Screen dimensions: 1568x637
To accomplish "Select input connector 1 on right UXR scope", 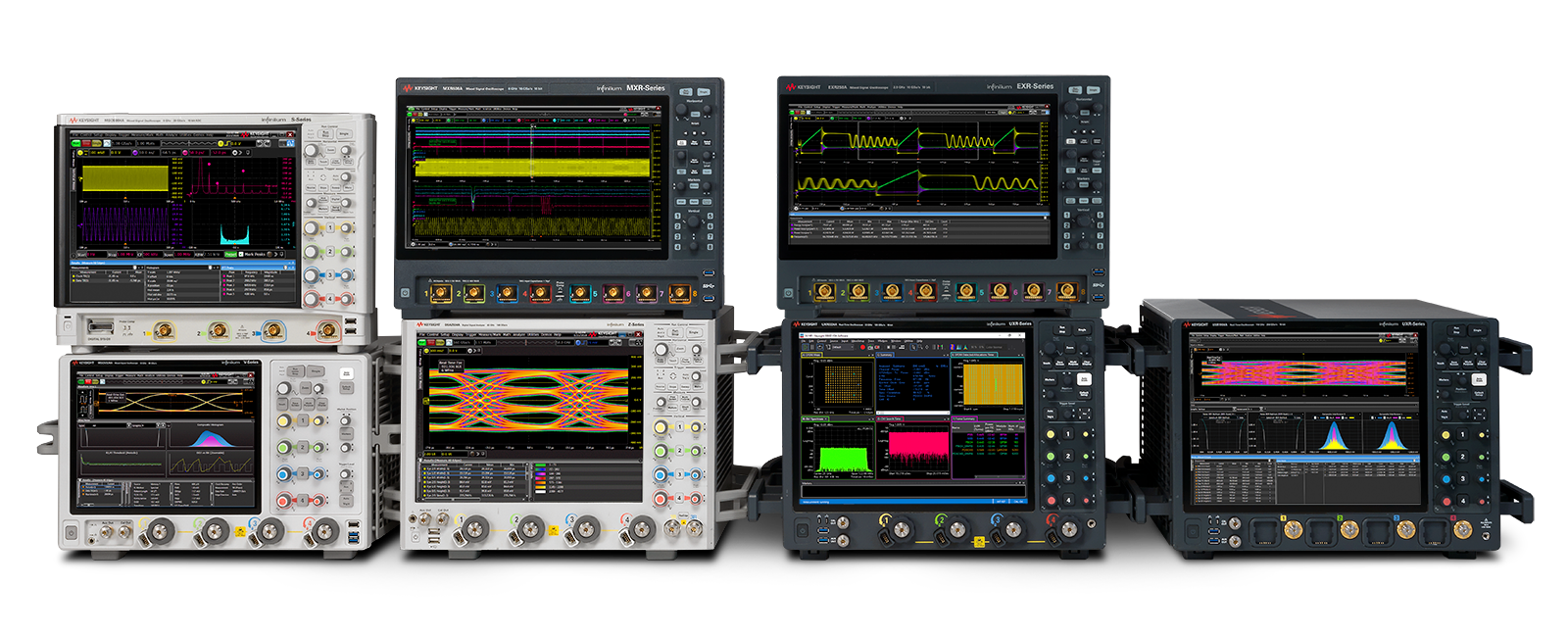I will click(x=1293, y=530).
